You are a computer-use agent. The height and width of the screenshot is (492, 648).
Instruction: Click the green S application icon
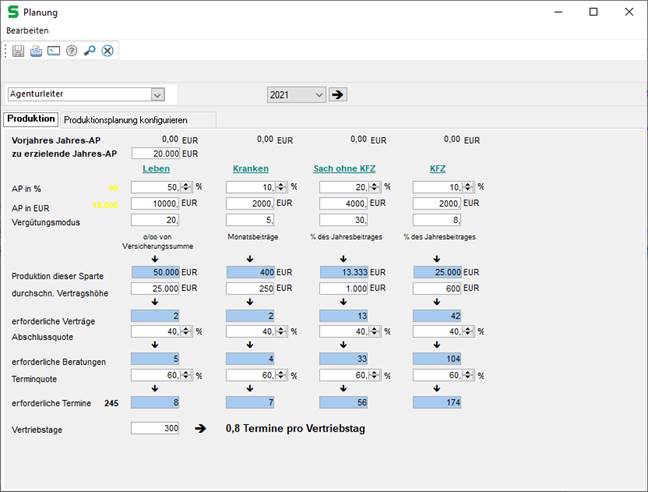tap(12, 12)
